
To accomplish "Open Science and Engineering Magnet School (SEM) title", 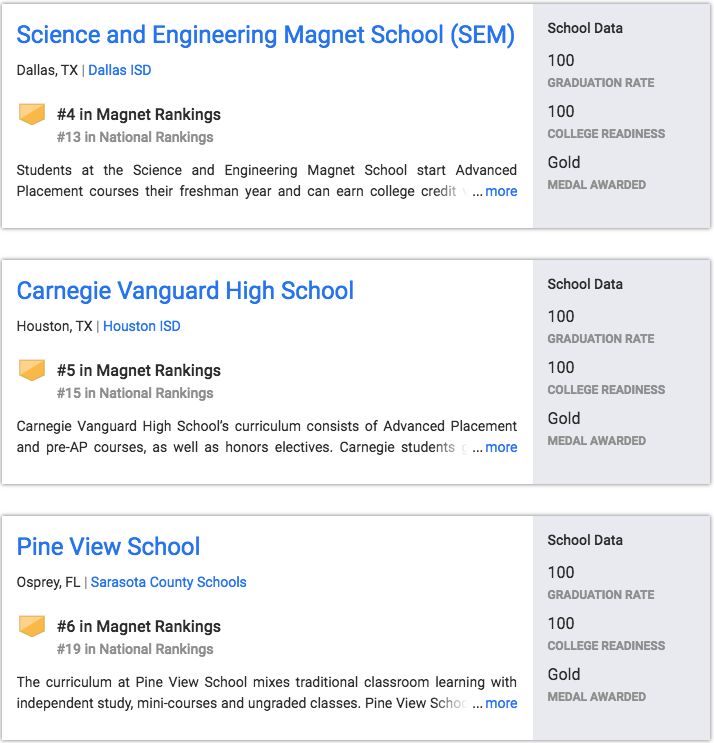I will (265, 35).
